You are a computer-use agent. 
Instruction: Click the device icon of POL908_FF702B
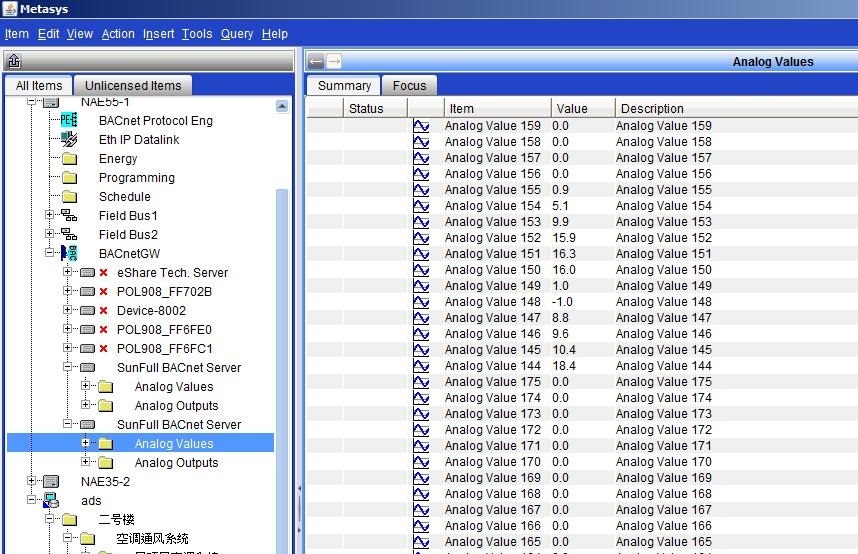coord(88,292)
